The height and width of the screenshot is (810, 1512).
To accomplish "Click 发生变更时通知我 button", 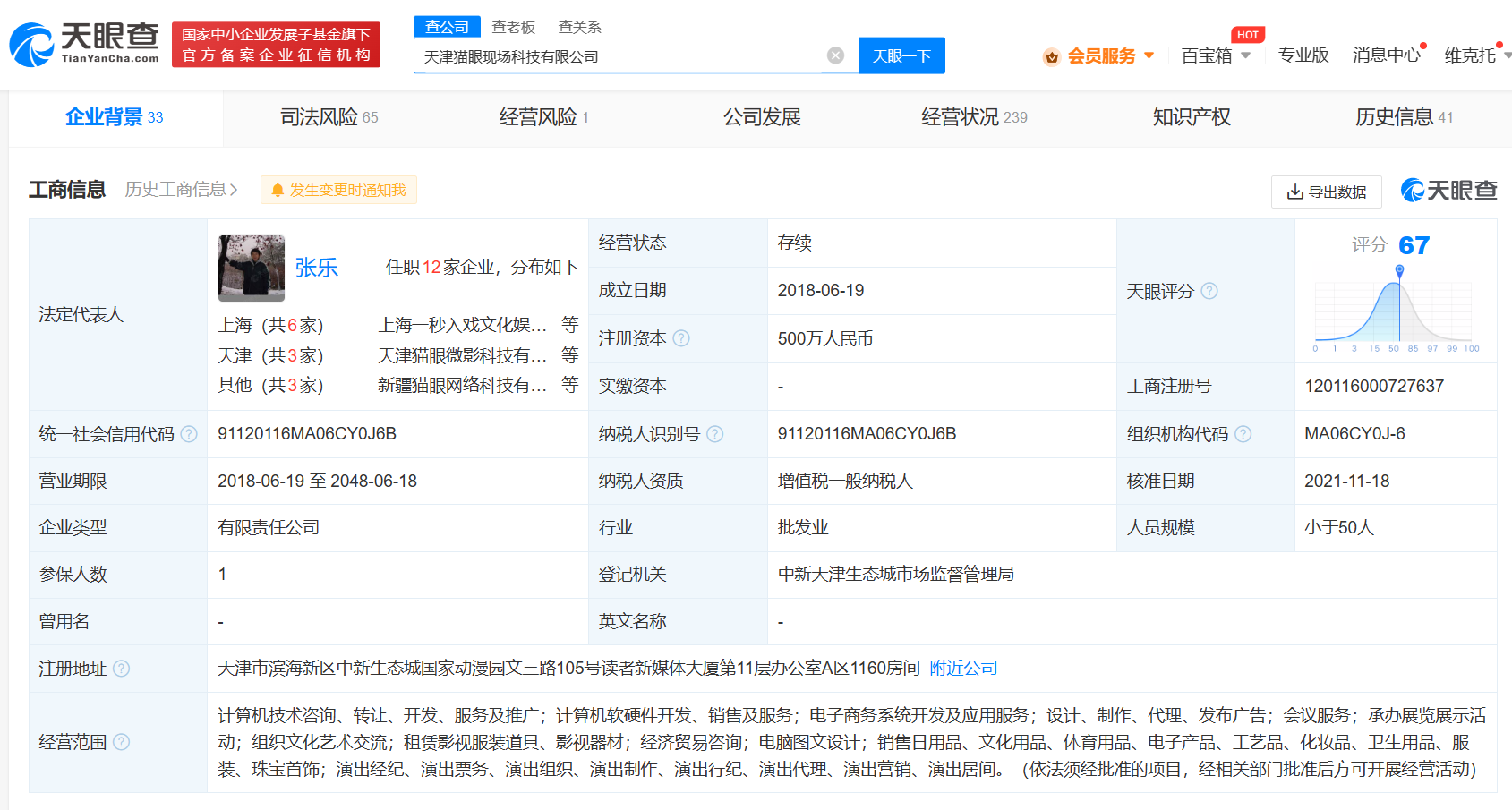I will pos(338,190).
